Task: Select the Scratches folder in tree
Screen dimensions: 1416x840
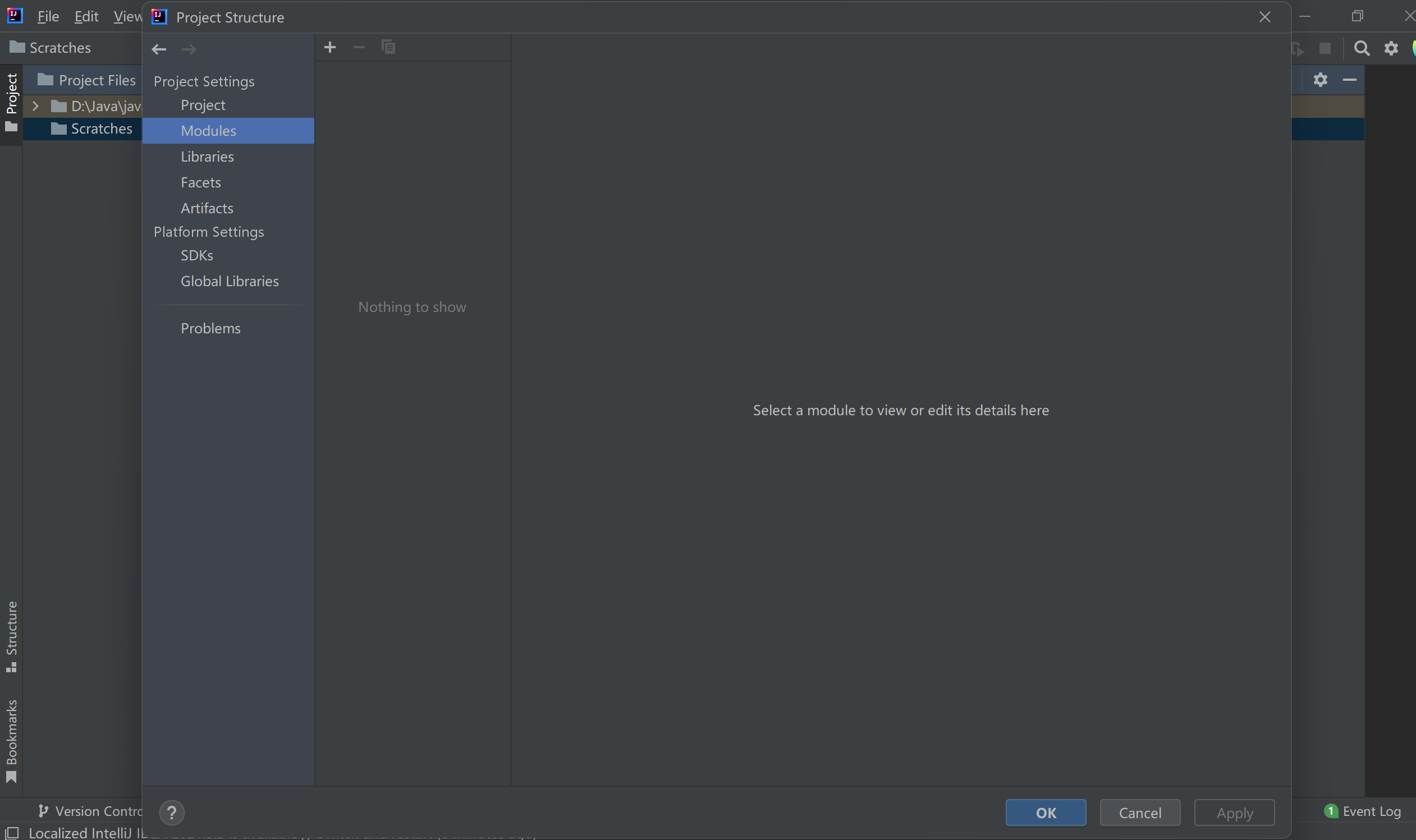Action: click(x=101, y=129)
